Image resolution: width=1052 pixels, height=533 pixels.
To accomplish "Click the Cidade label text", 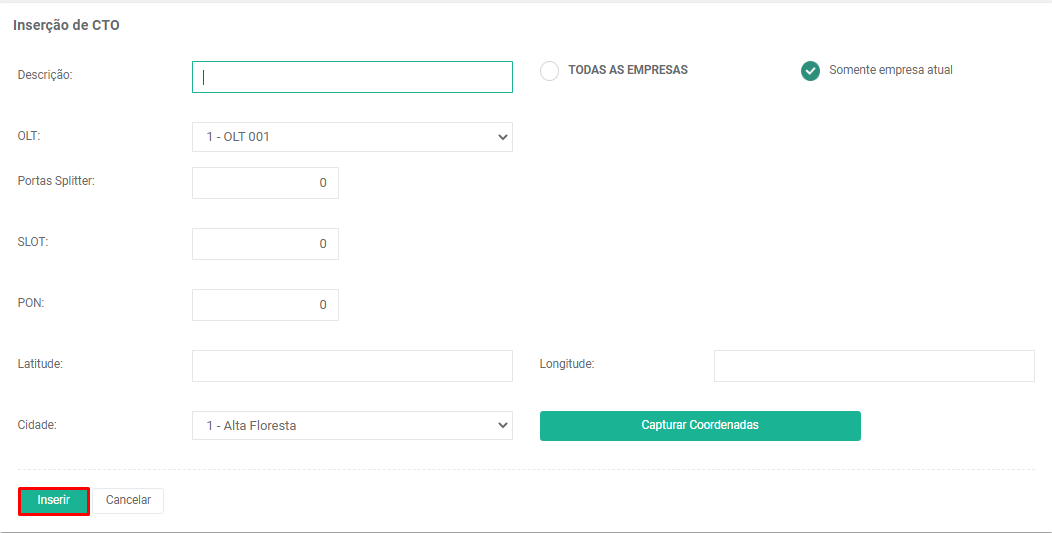I will (x=37, y=425).
